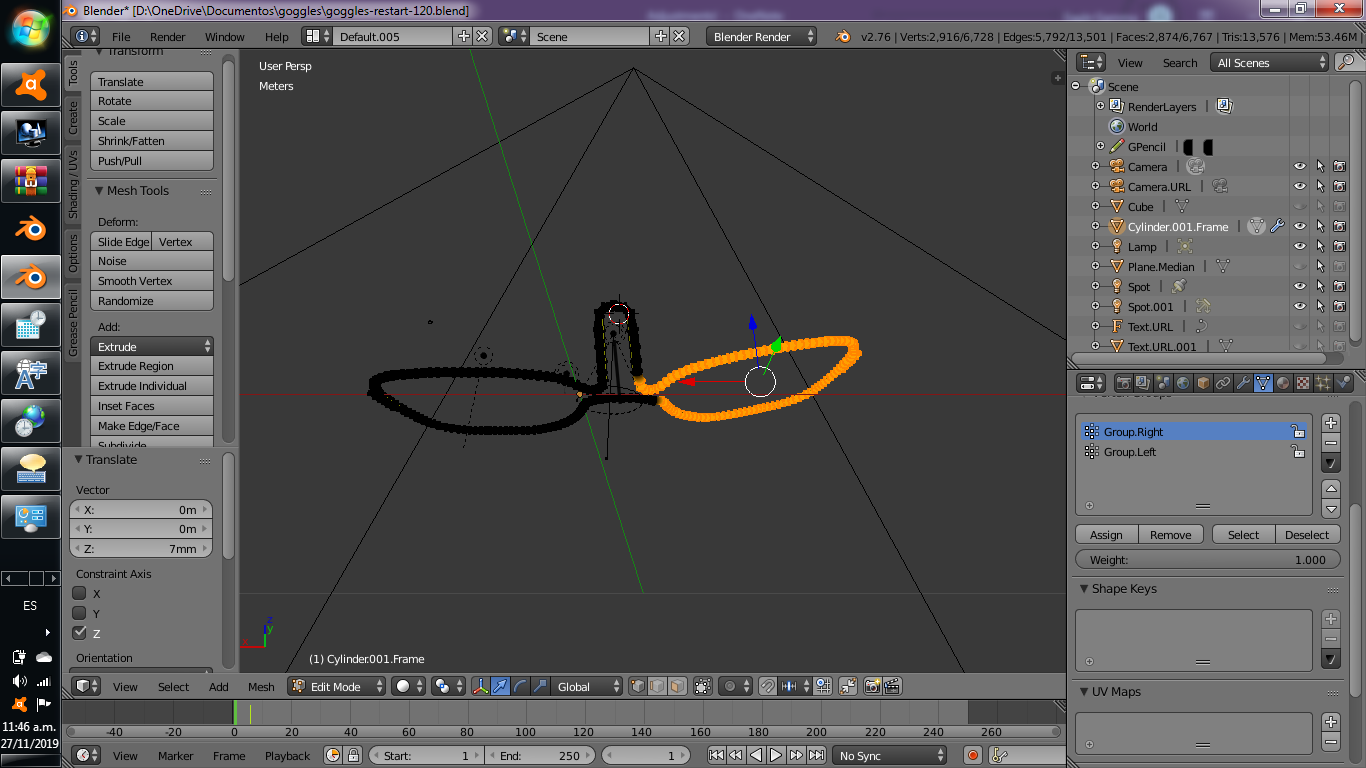Select the rotate manipulator arc icon

click(x=521, y=686)
